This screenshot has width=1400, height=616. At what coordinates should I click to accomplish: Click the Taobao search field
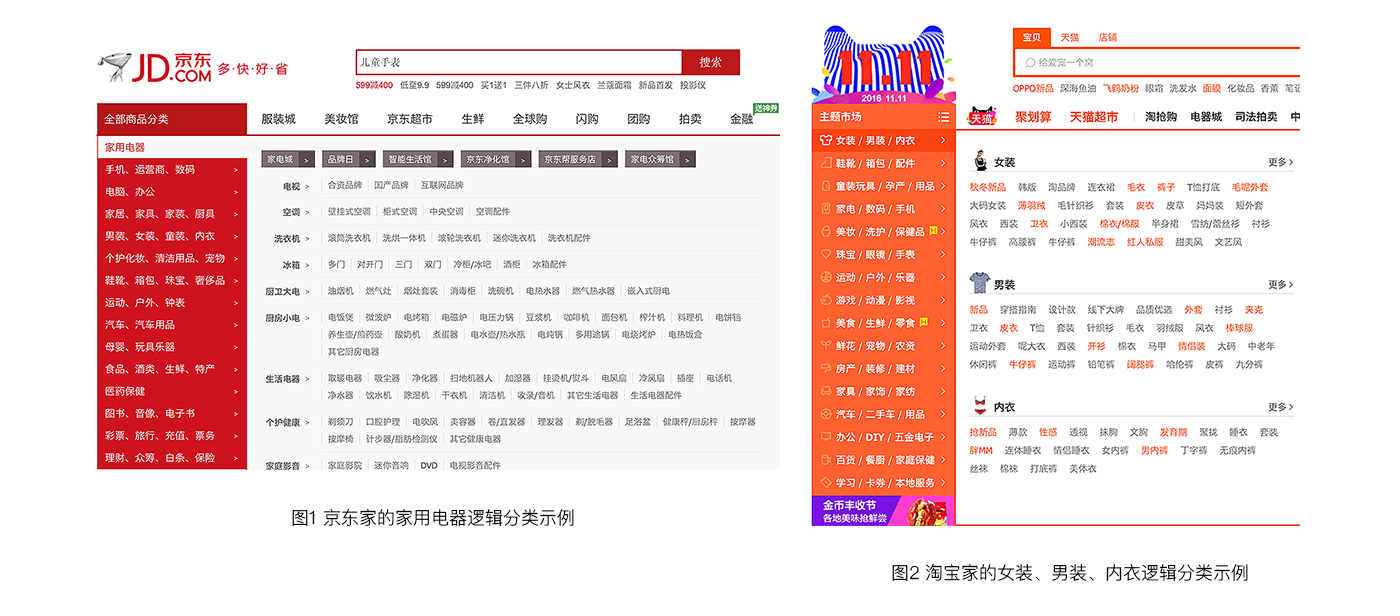click(x=1157, y=62)
